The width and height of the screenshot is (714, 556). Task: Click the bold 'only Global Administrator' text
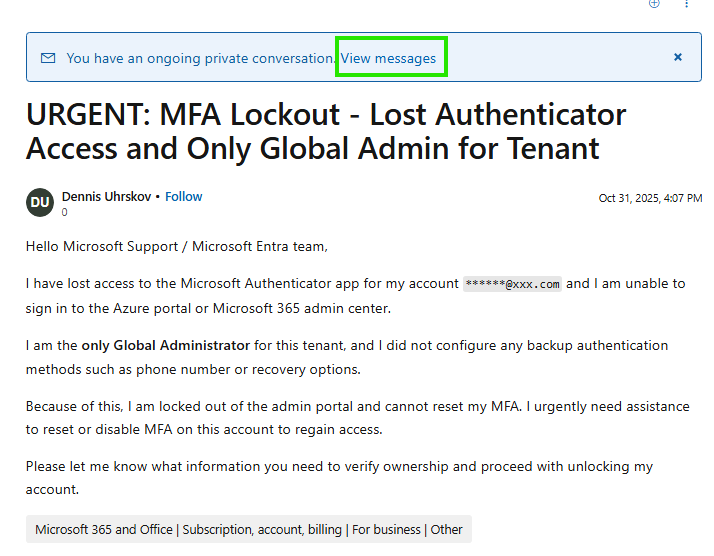(166, 346)
